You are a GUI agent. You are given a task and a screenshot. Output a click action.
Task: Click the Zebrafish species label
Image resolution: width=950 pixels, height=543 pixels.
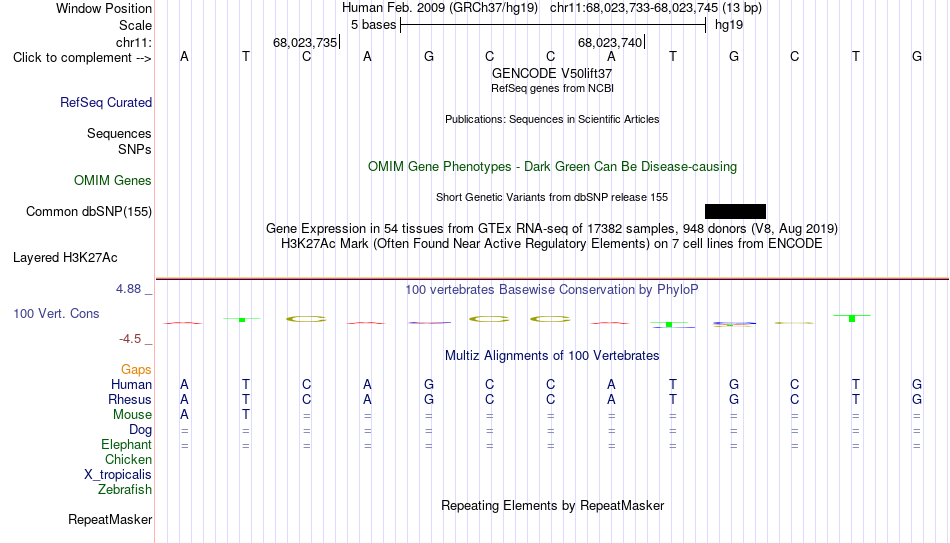[x=125, y=490]
